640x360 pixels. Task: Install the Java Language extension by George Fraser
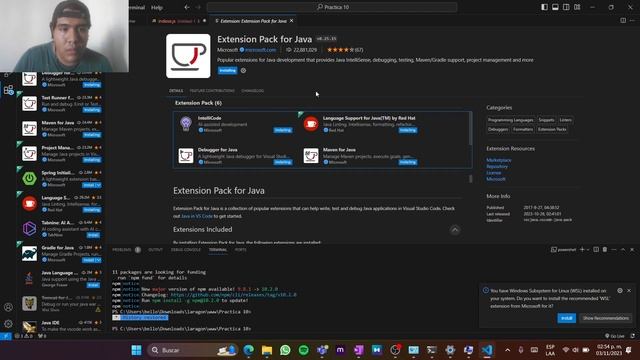click(x=93, y=285)
